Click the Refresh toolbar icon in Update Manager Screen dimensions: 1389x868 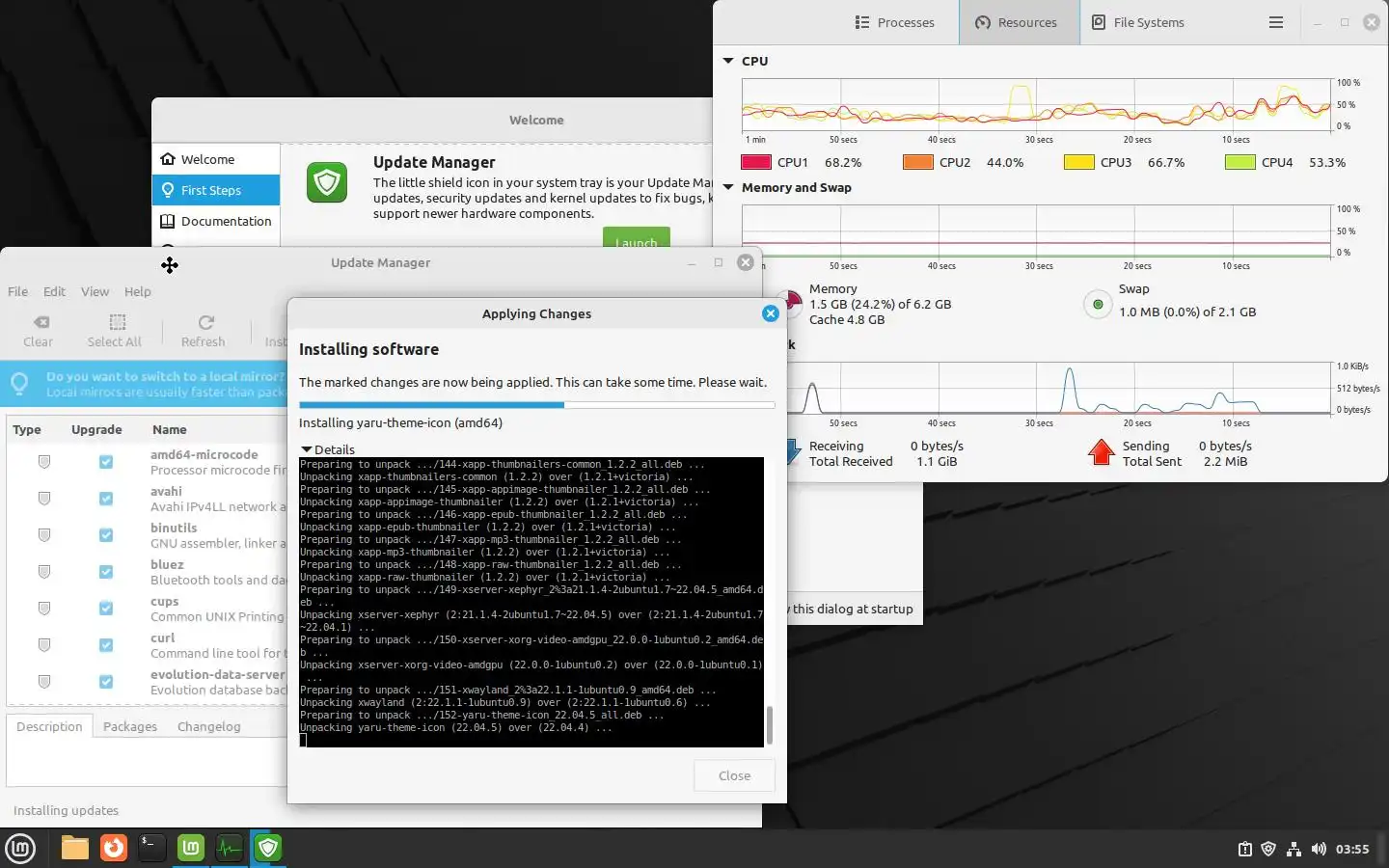pyautogui.click(x=205, y=323)
